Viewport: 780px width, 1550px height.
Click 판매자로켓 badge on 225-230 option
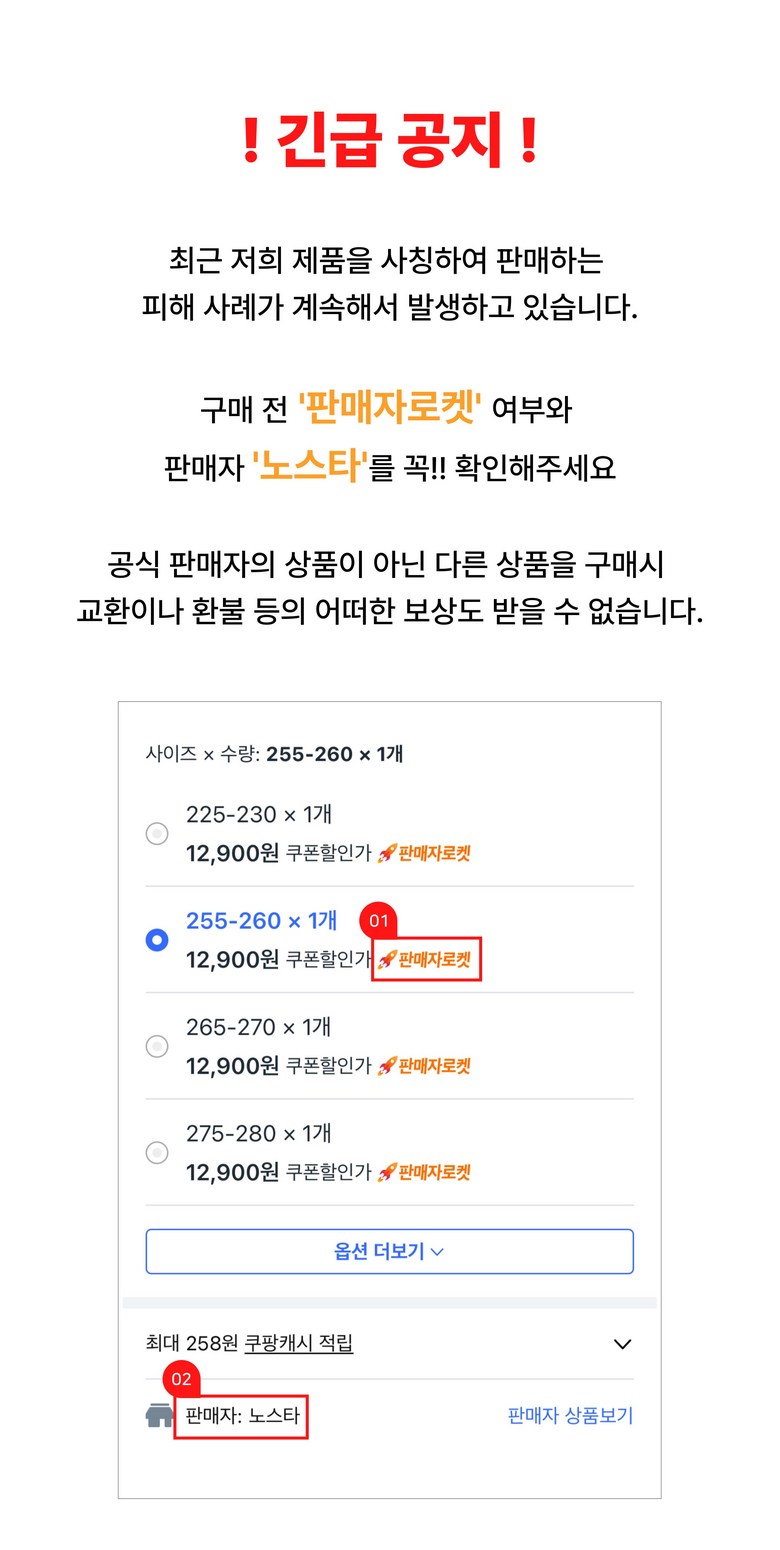[x=424, y=853]
